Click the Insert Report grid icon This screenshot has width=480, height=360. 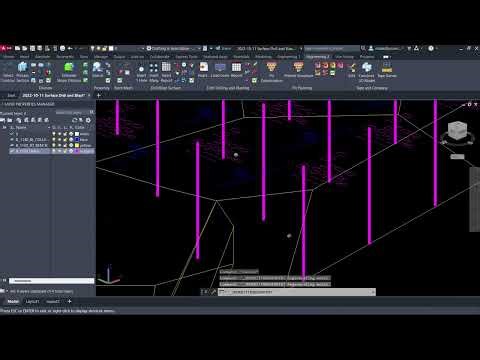click(166, 67)
